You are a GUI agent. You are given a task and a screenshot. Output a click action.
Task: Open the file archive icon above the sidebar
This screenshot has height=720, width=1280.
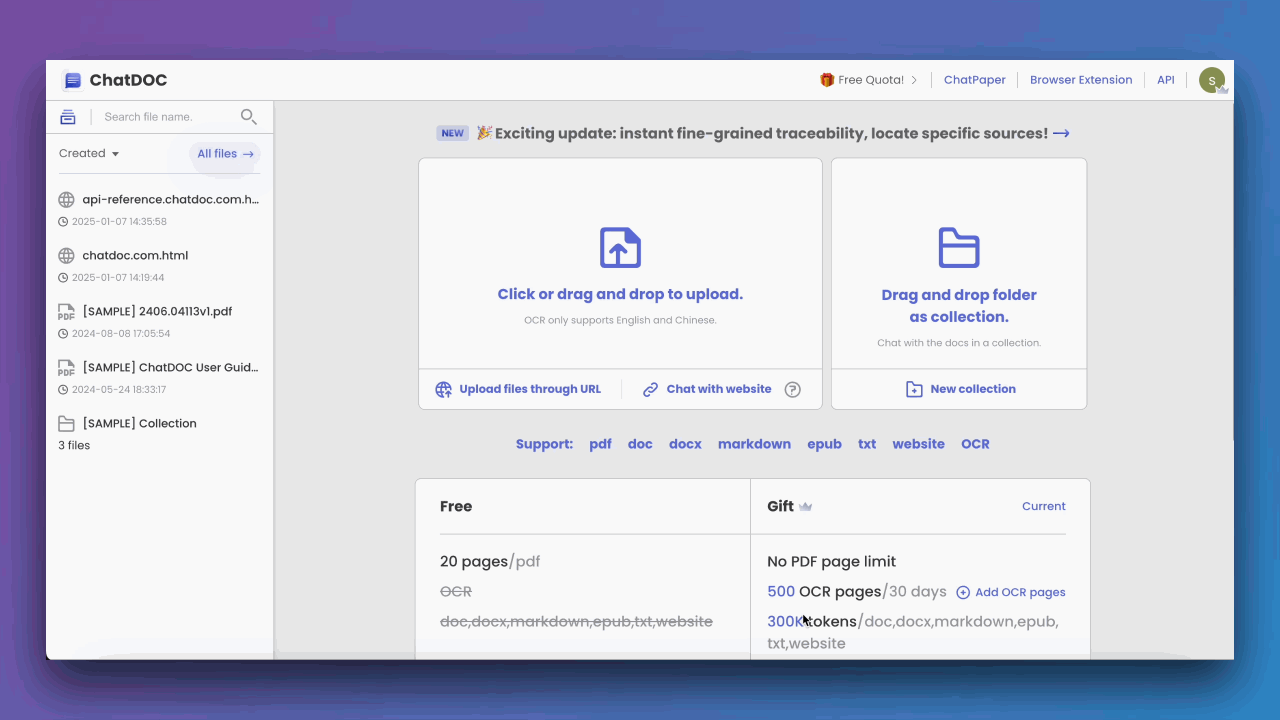point(67,116)
